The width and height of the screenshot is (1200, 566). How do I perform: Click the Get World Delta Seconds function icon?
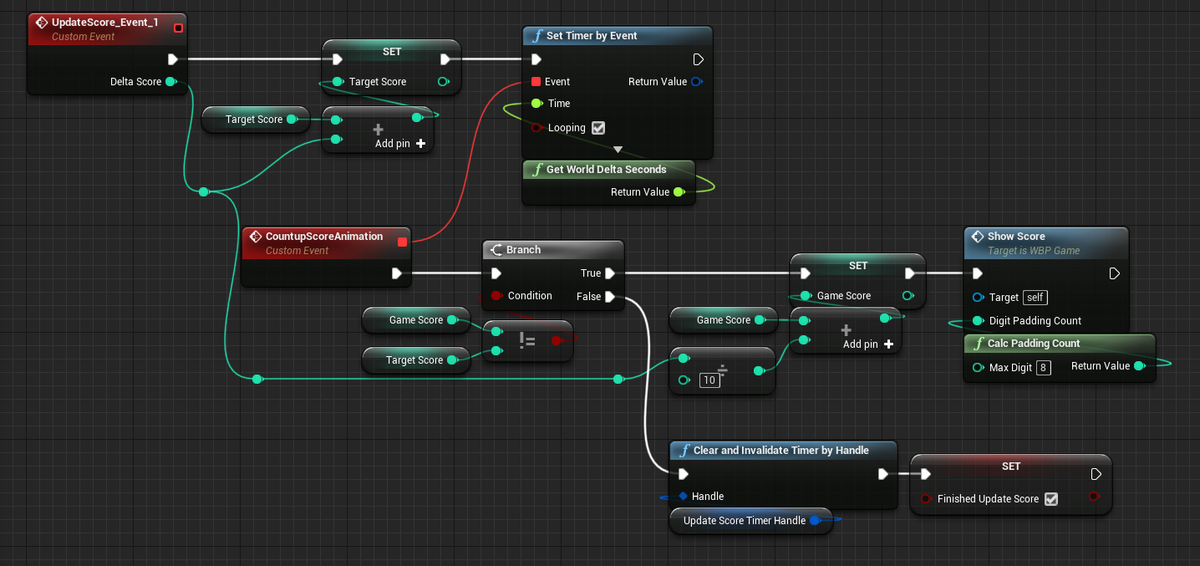pyautogui.click(x=537, y=170)
